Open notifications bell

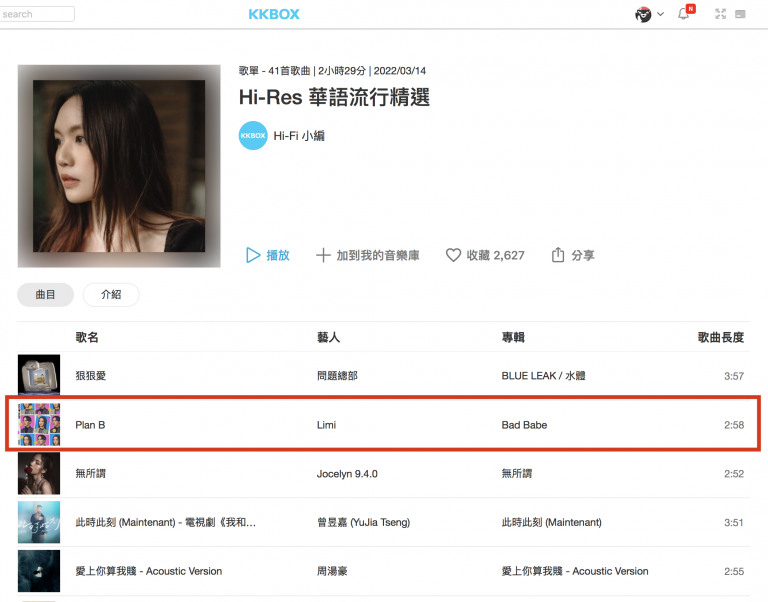click(x=684, y=14)
